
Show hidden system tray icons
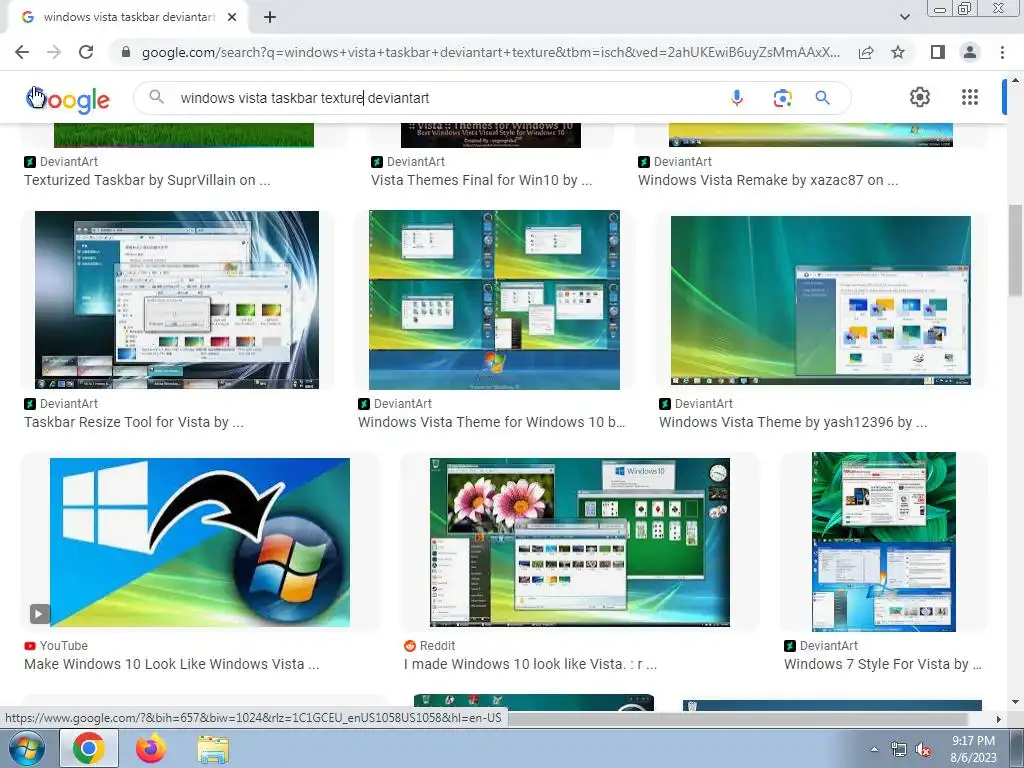(874, 750)
